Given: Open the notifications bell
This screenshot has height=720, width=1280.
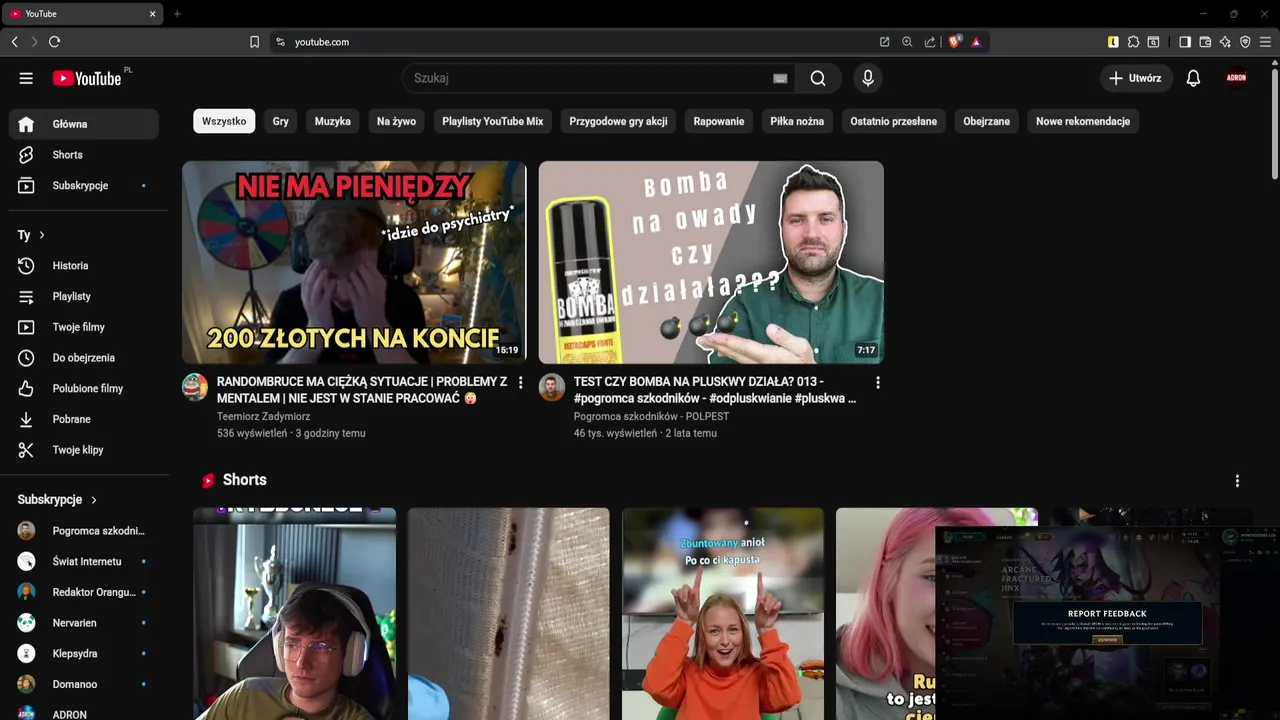Looking at the screenshot, I should click(1193, 78).
